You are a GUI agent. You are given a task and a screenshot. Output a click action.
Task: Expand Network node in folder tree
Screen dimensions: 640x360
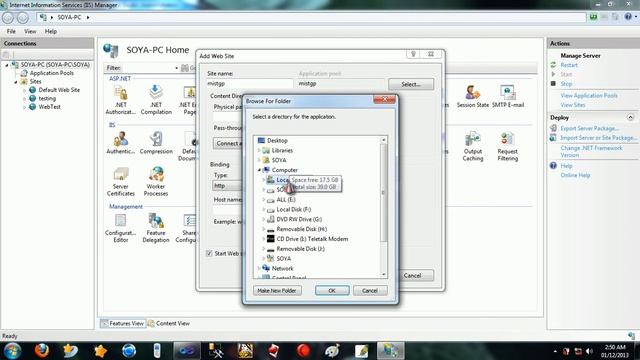(259, 268)
